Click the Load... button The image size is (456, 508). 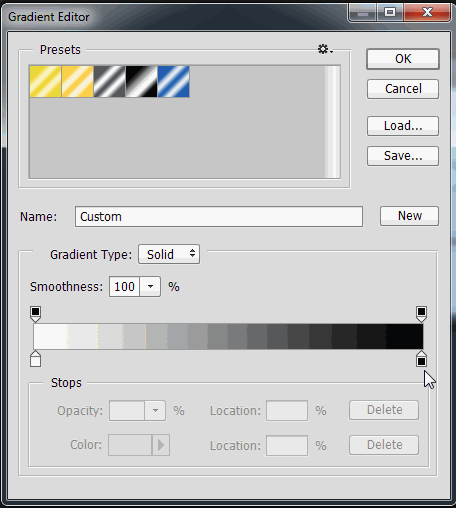[403, 126]
